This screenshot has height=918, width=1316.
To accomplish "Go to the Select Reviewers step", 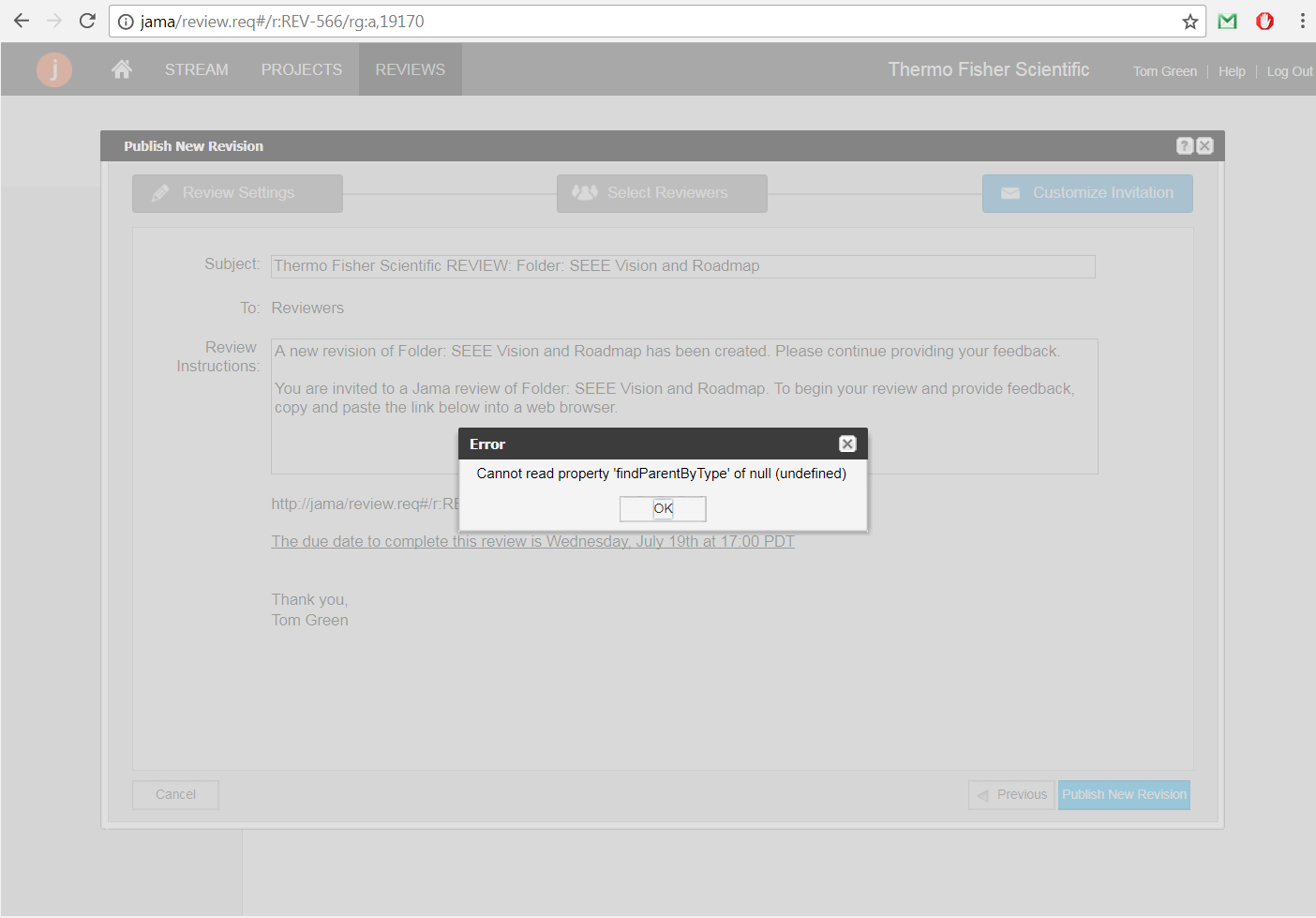I will coord(662,193).
